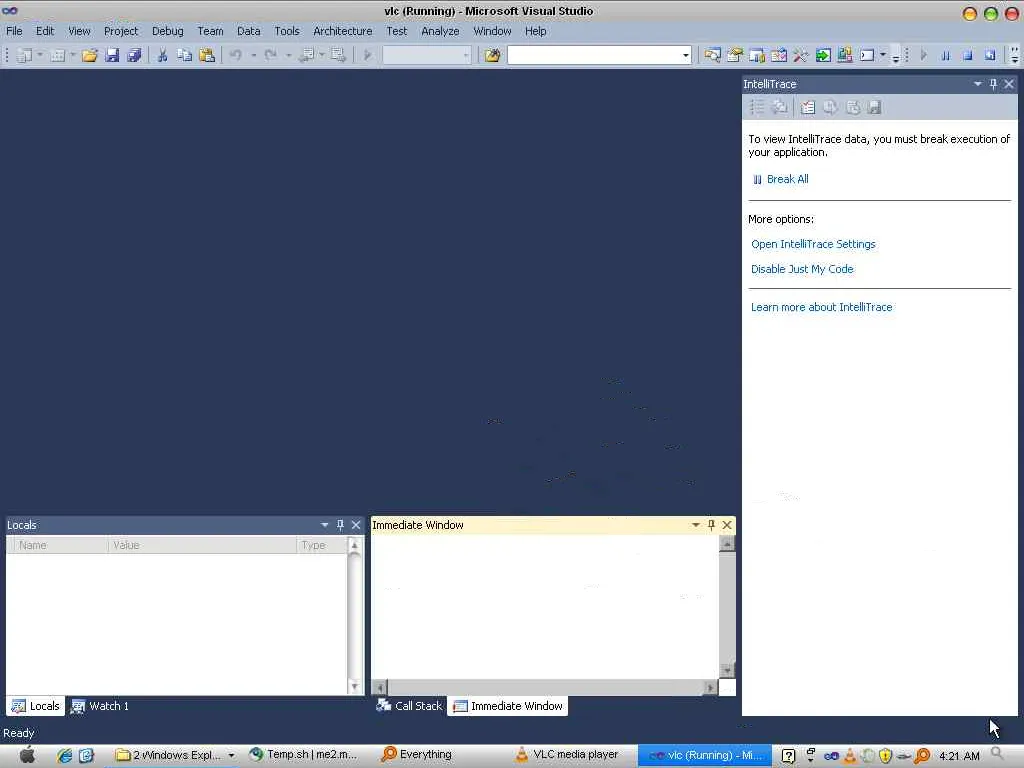Click the Copy icon in toolbar
The image size is (1024, 768).
[x=185, y=56]
